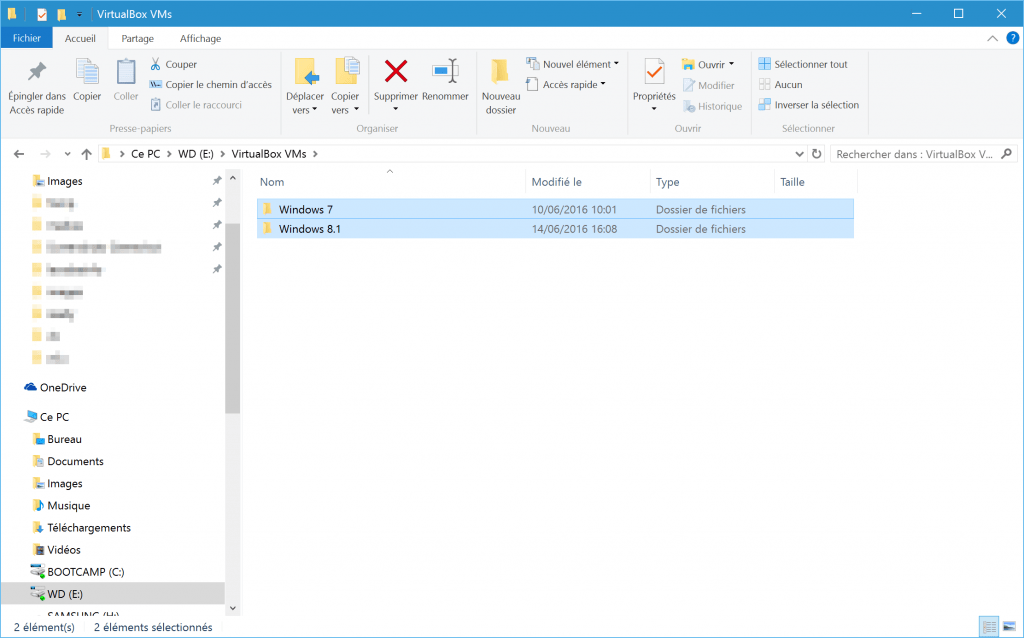Sort by Modifié le column
The height and width of the screenshot is (638, 1024).
(x=588, y=182)
